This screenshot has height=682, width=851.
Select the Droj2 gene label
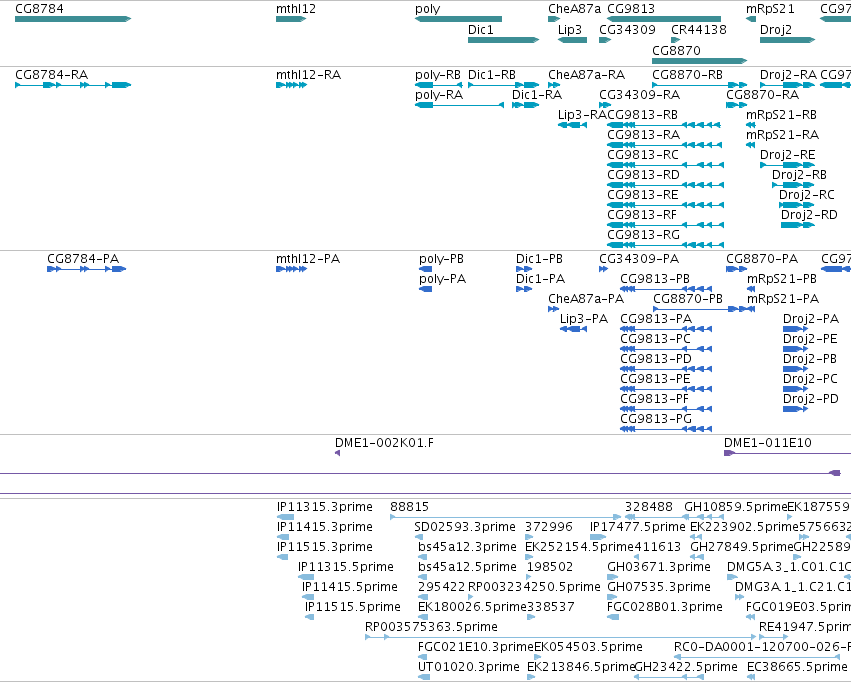pyautogui.click(x=776, y=29)
